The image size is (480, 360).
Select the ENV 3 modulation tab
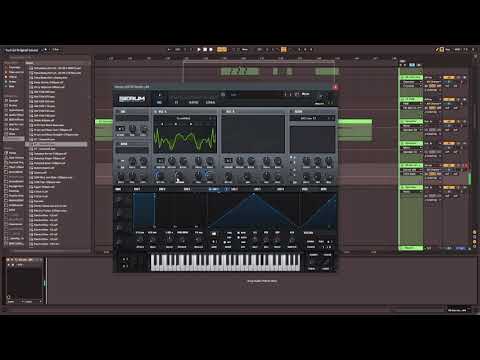187,189
